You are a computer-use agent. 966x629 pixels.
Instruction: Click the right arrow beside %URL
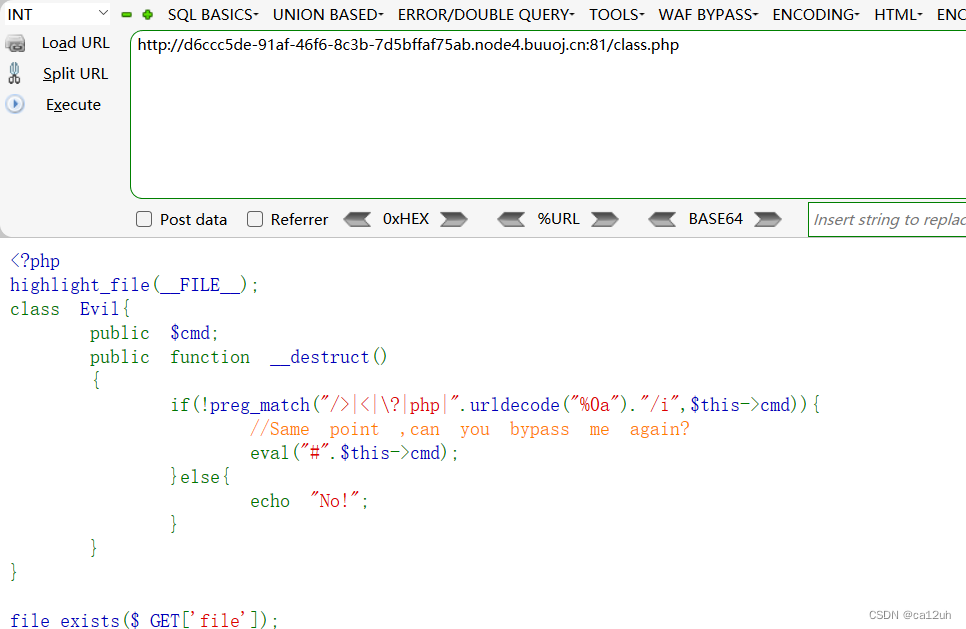(604, 219)
